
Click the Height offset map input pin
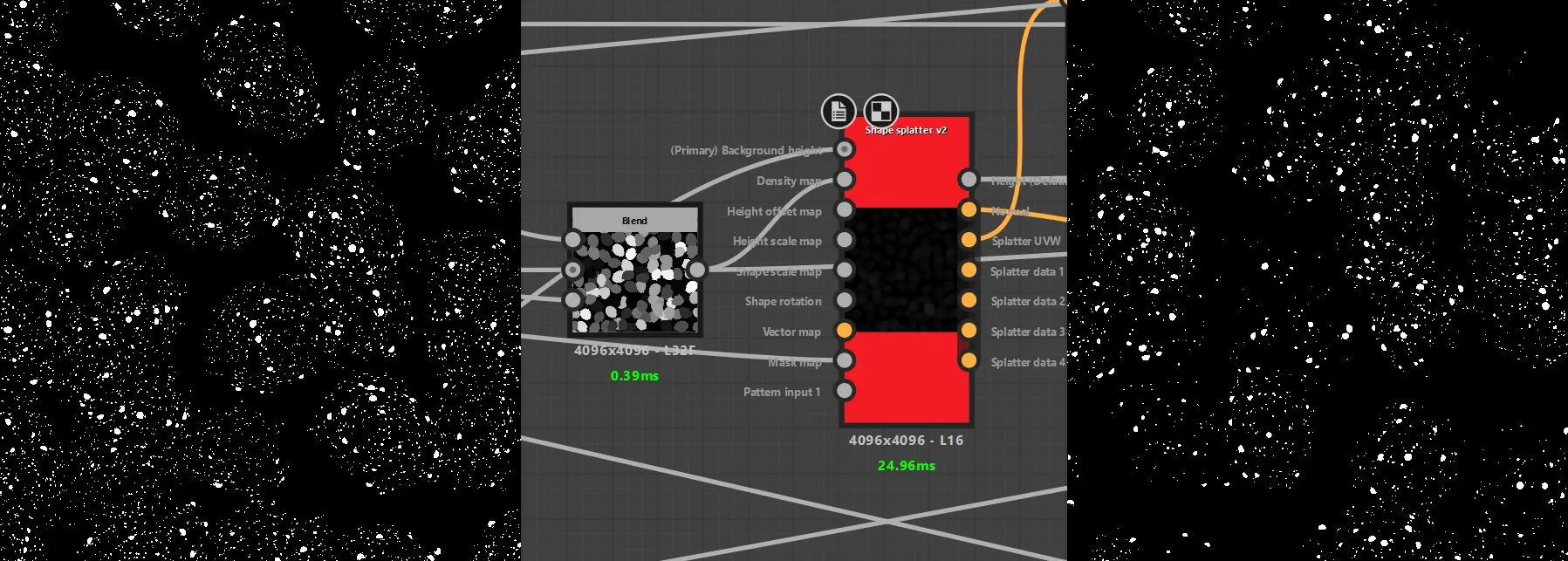coord(845,209)
